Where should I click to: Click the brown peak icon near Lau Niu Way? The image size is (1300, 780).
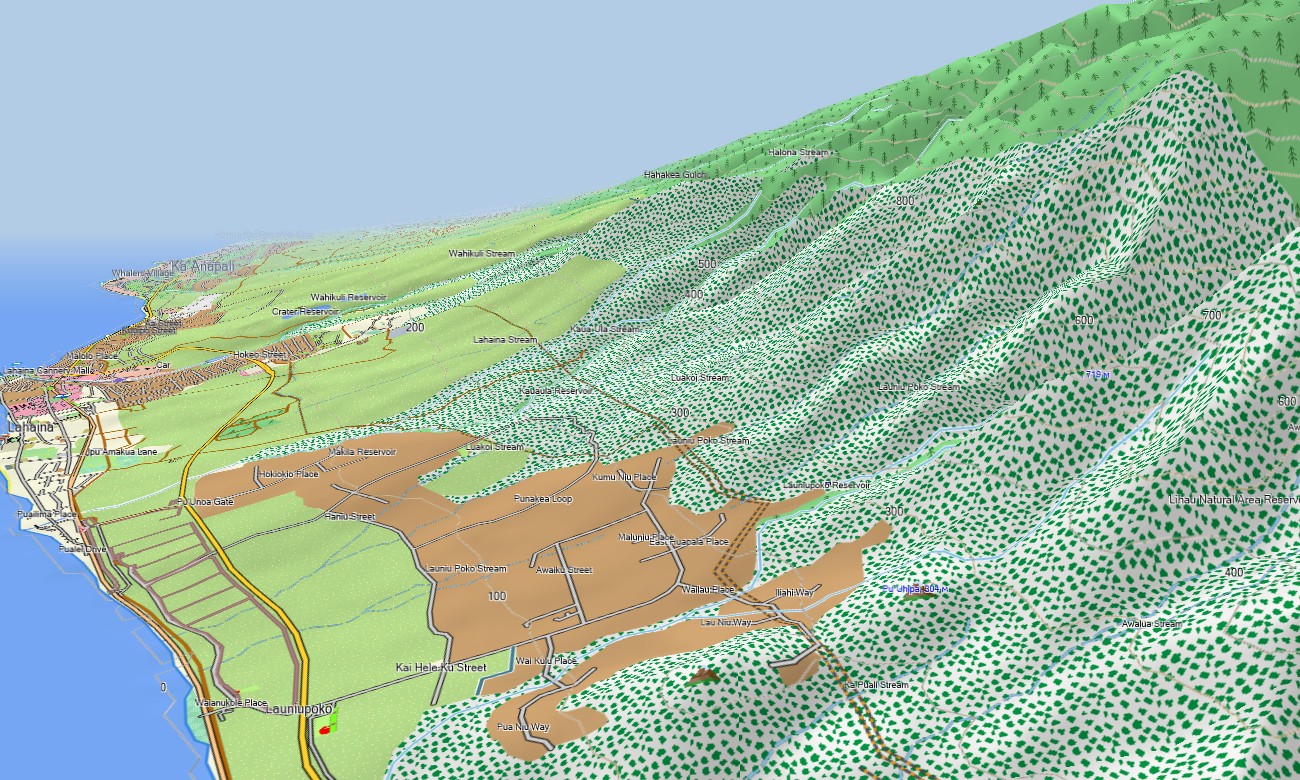coord(704,677)
